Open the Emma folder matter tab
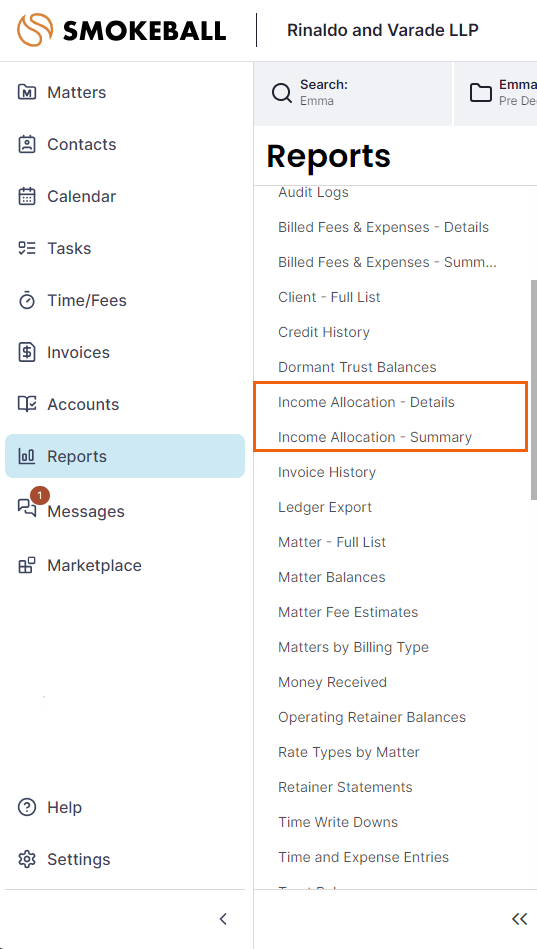 tap(496, 93)
